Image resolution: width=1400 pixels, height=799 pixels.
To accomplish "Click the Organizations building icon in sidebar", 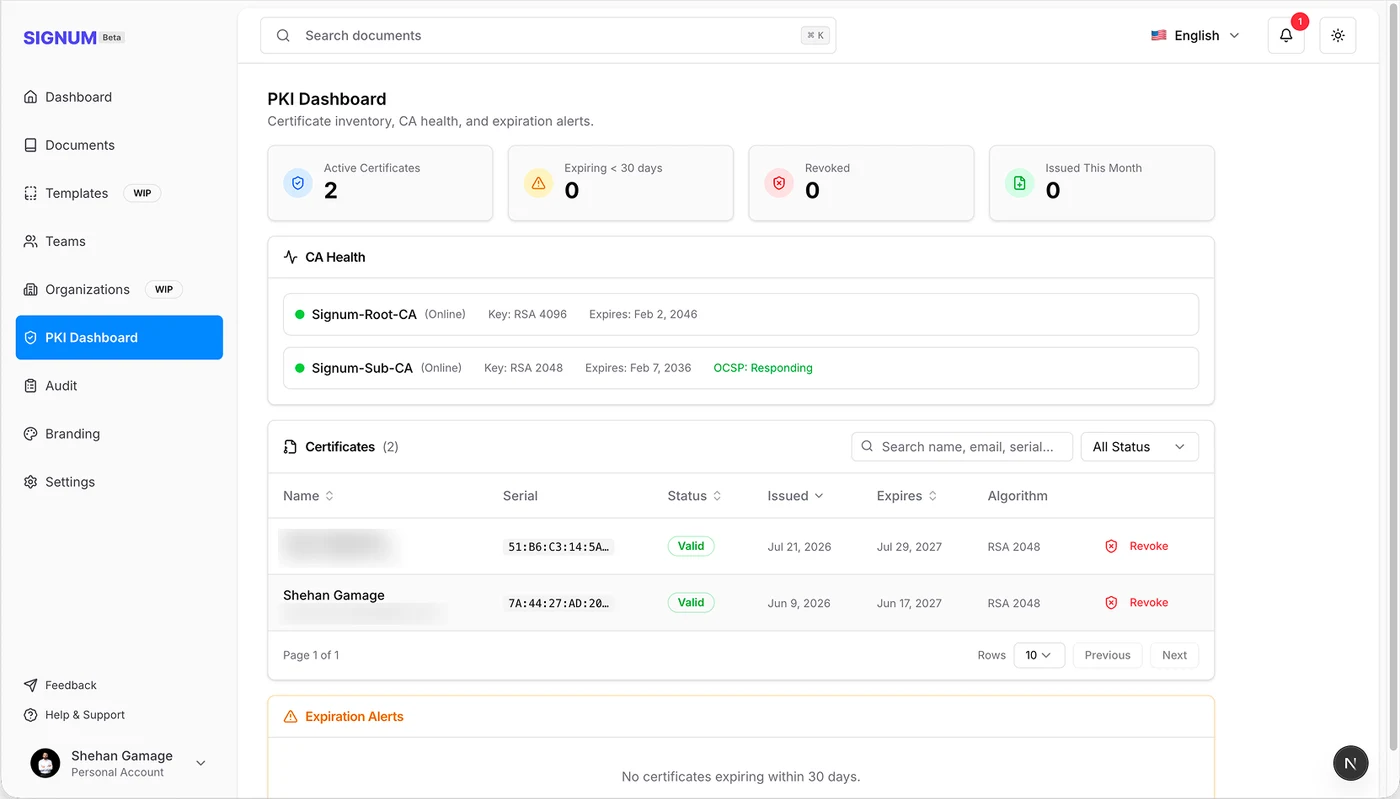I will tap(30, 289).
